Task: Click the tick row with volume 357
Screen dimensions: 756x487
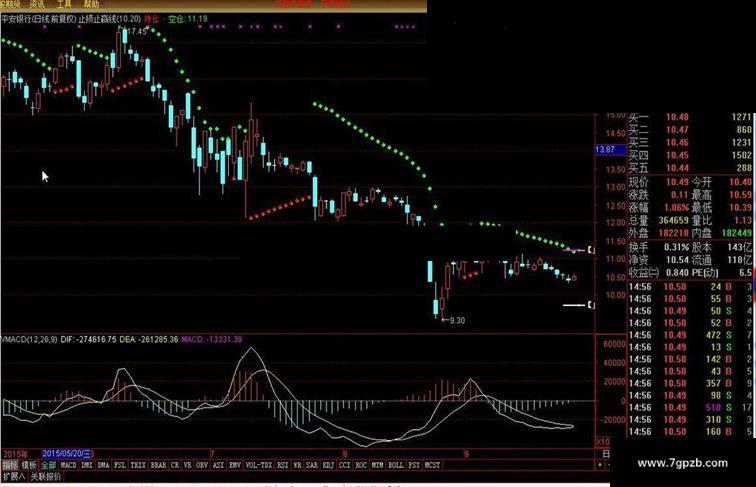Action: tap(691, 383)
